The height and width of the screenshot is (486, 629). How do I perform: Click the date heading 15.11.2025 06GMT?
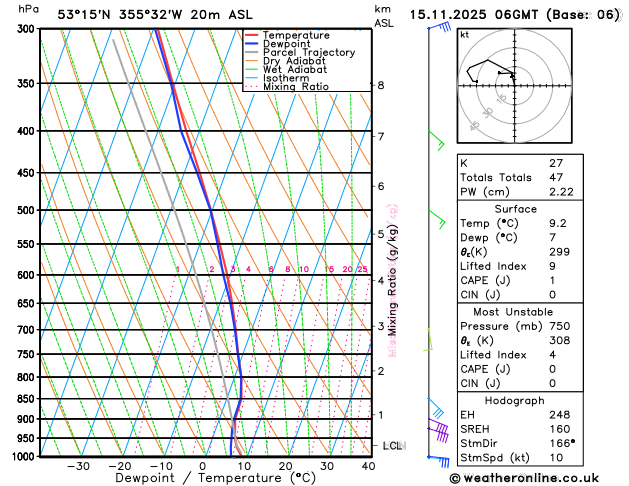[x=474, y=15]
